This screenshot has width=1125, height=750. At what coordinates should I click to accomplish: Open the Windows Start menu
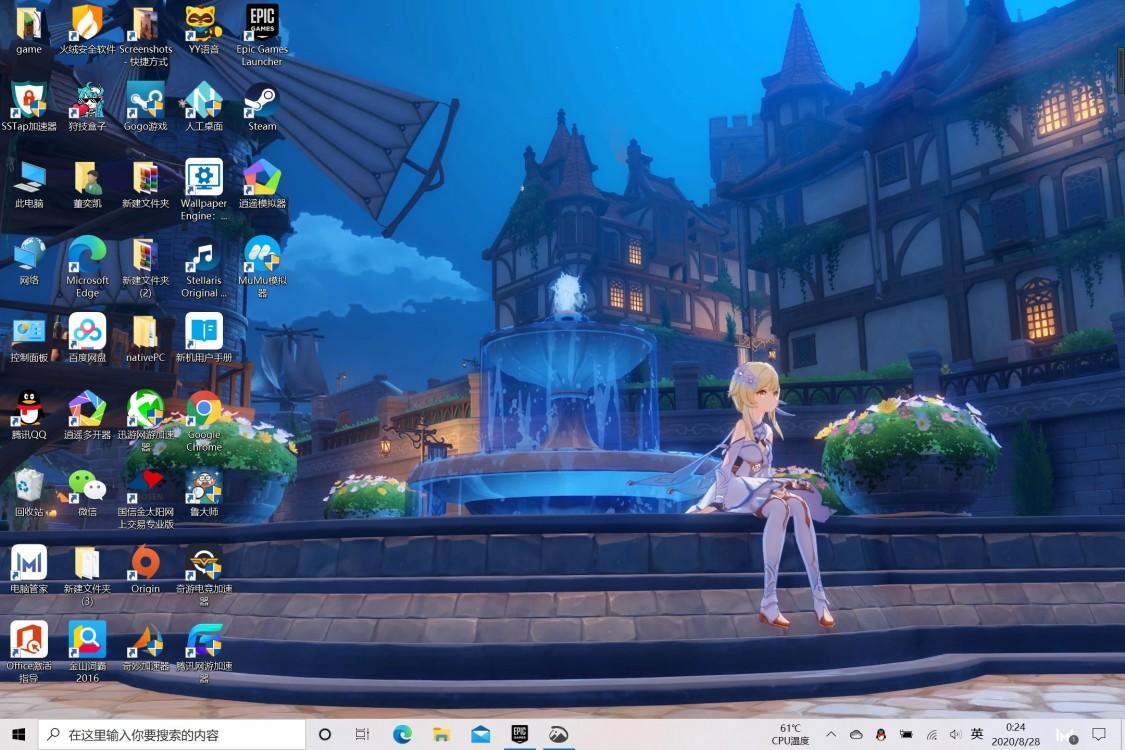pos(19,734)
